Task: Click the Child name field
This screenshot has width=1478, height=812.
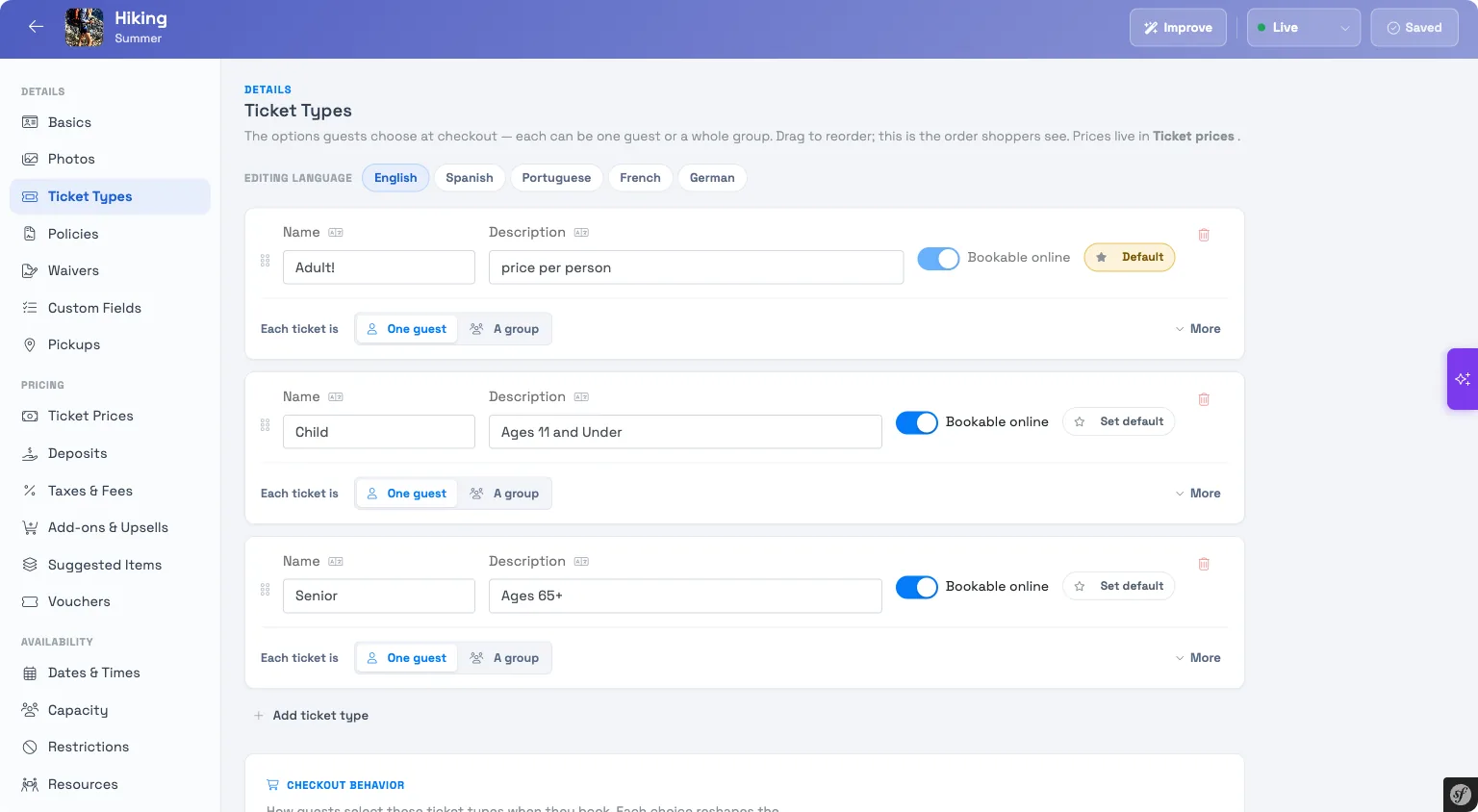Action: (x=379, y=432)
